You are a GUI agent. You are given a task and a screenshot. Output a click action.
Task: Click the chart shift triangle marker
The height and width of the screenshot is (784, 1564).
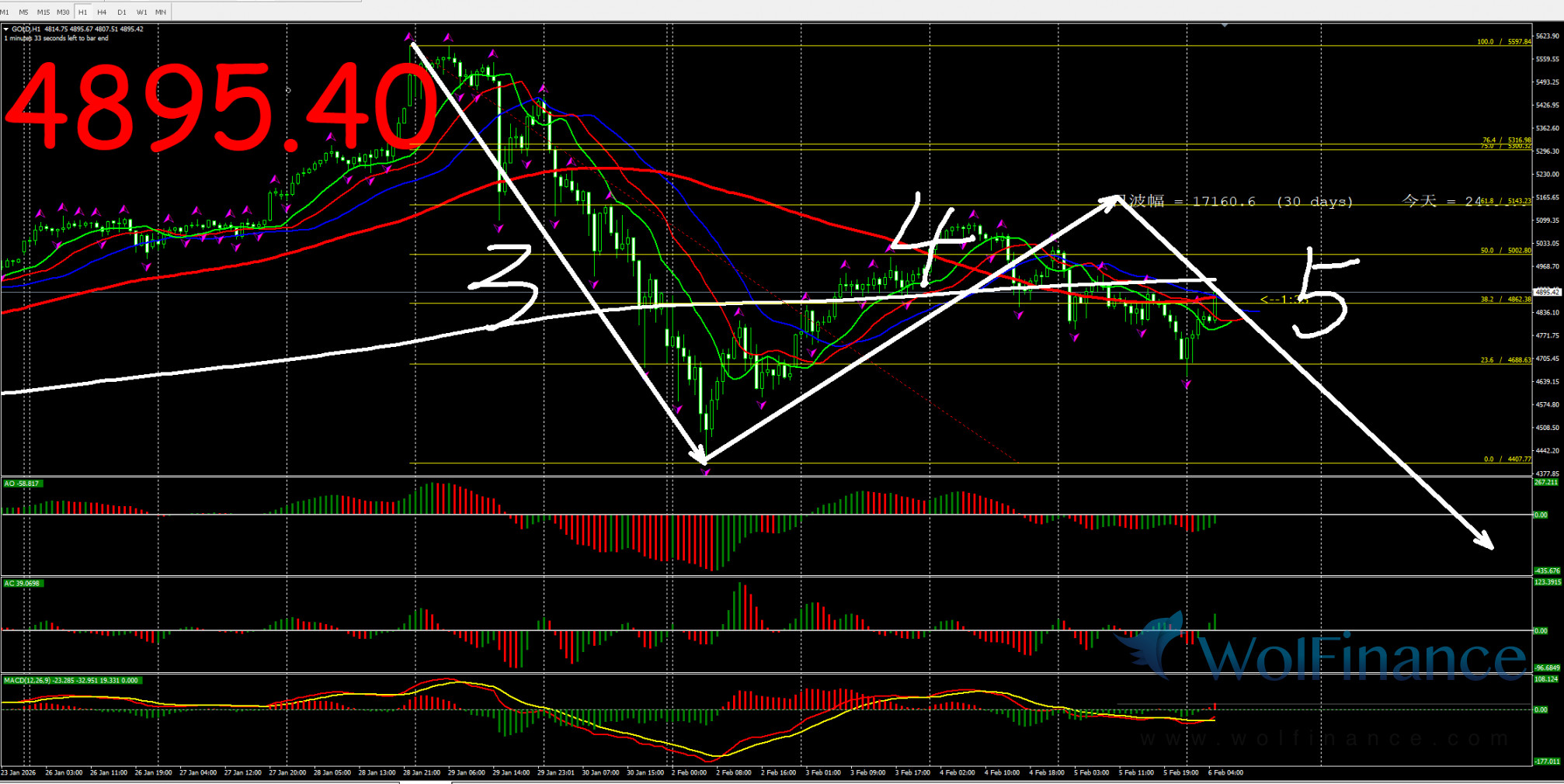(1225, 26)
